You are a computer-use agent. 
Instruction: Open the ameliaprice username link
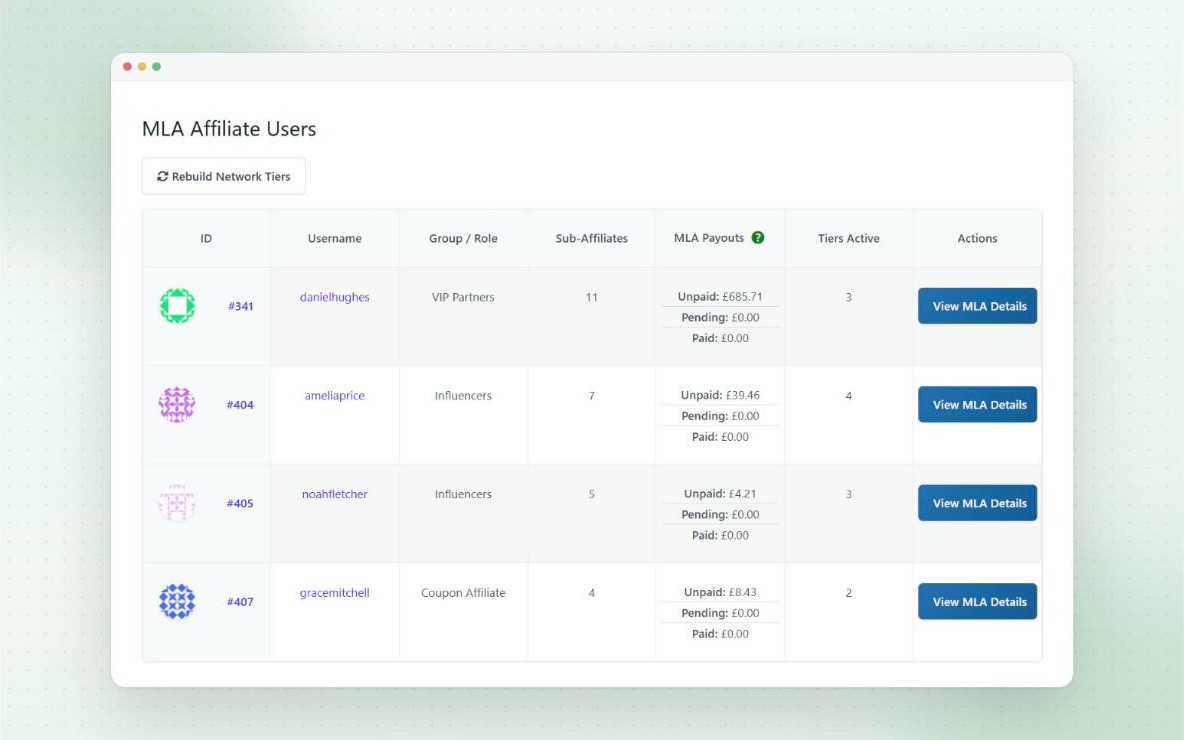[335, 396]
